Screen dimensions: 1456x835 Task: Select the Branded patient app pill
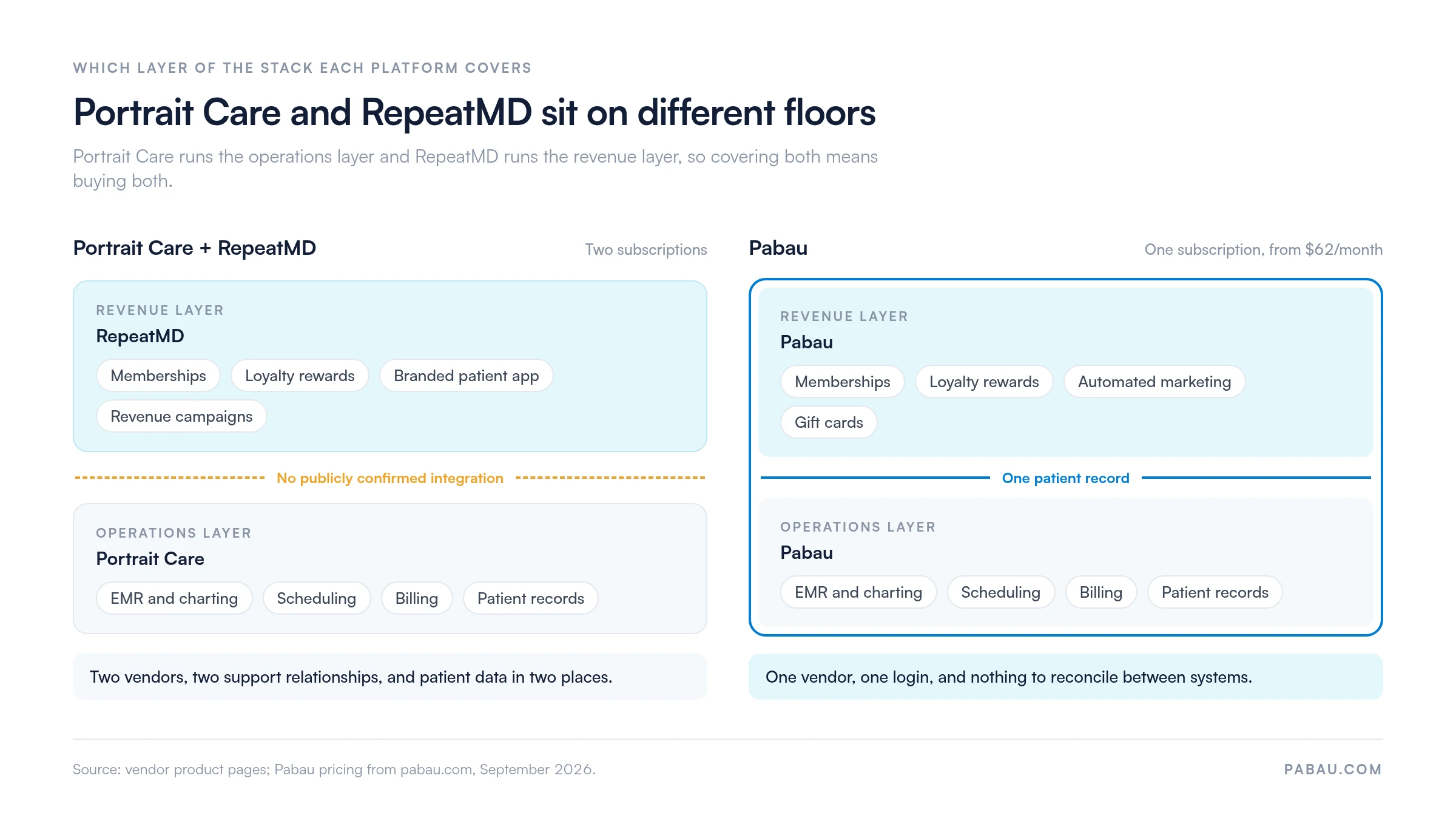(x=466, y=376)
